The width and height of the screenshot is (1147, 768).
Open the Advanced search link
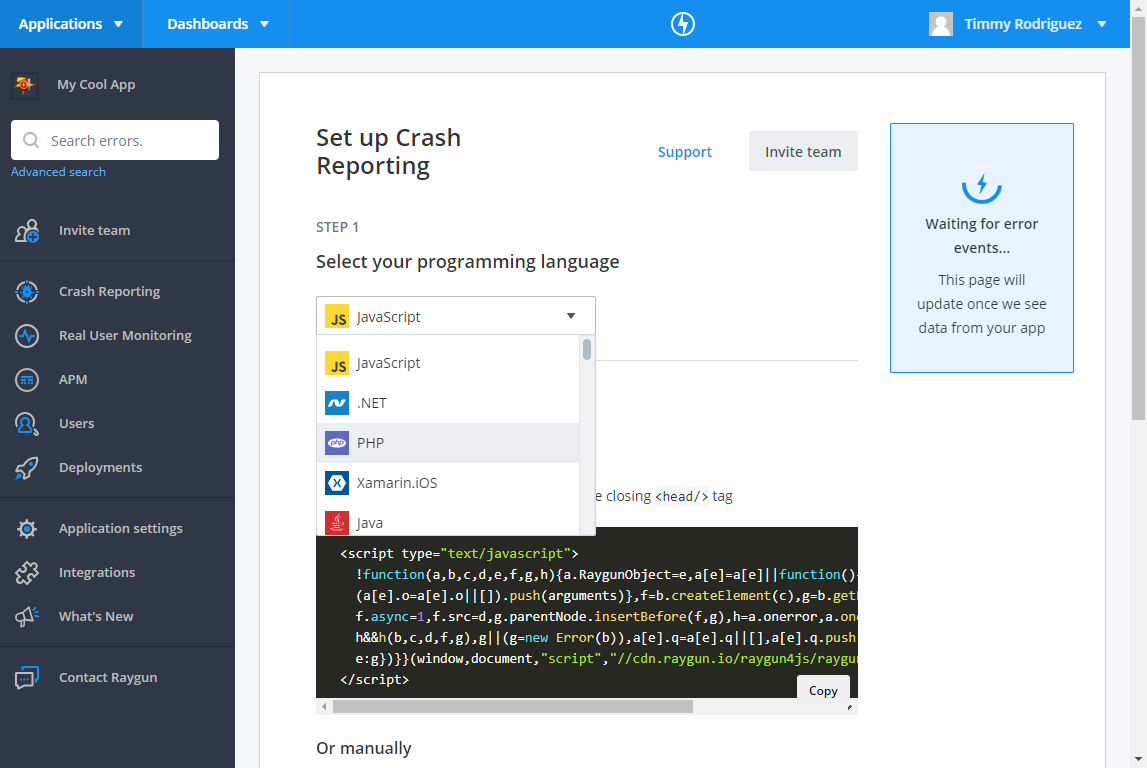coord(59,172)
